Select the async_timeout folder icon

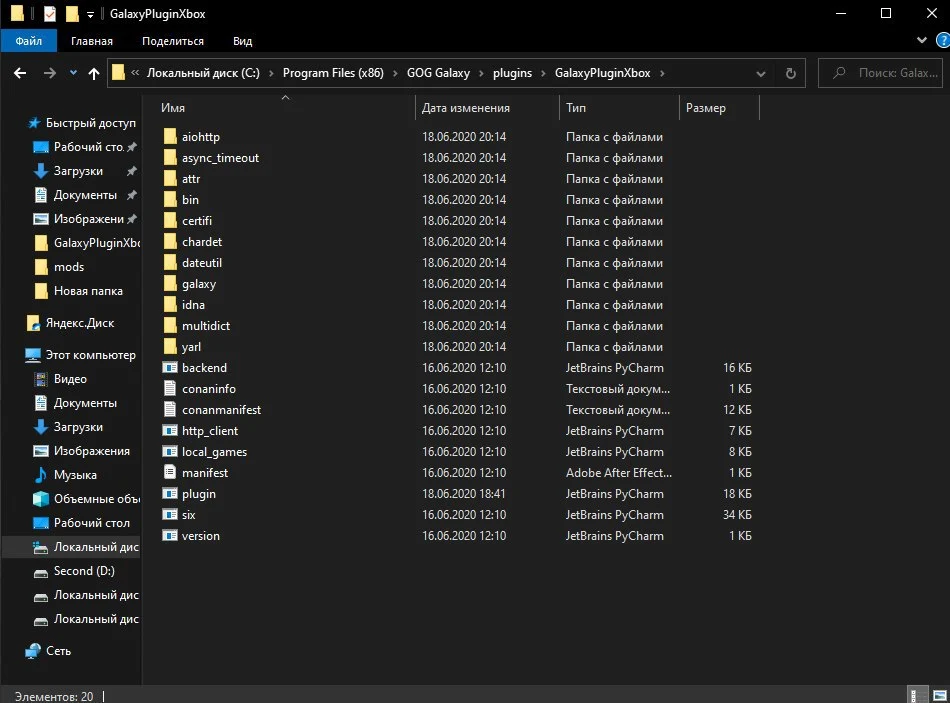(170, 158)
